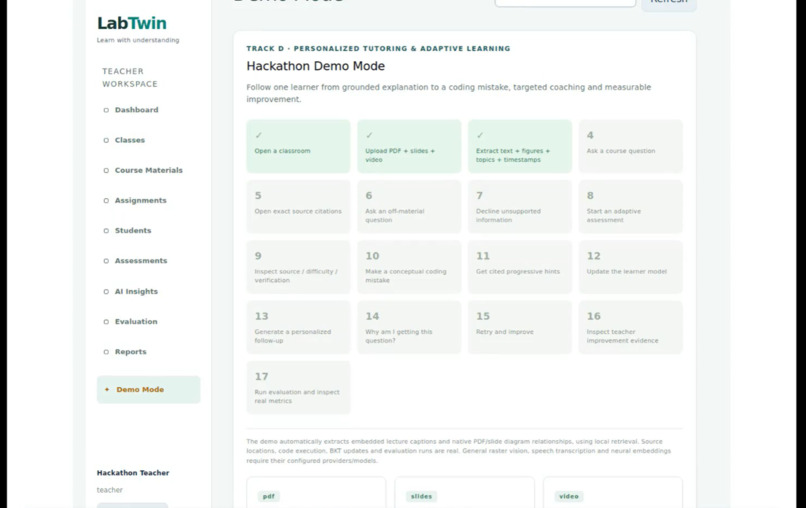Click checkmark on Extract text card
806x508 pixels.
click(480, 135)
